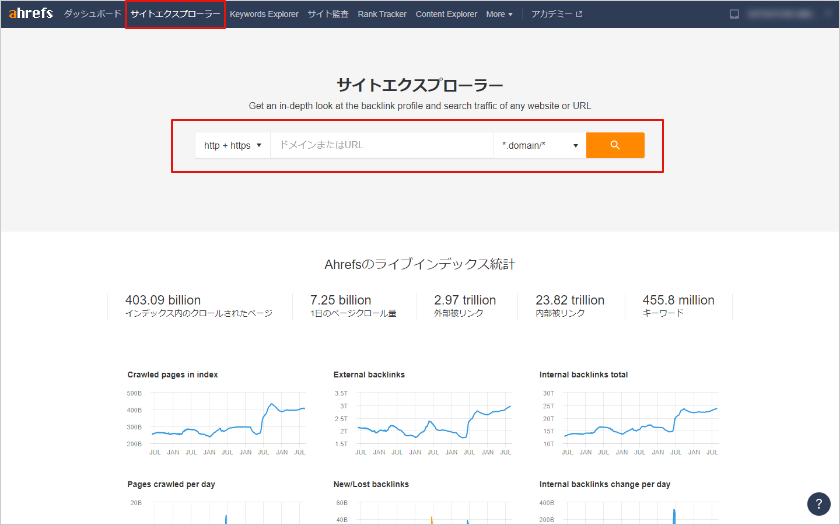Open the ダッシュボード menu item
840x525 pixels.
(93, 14)
